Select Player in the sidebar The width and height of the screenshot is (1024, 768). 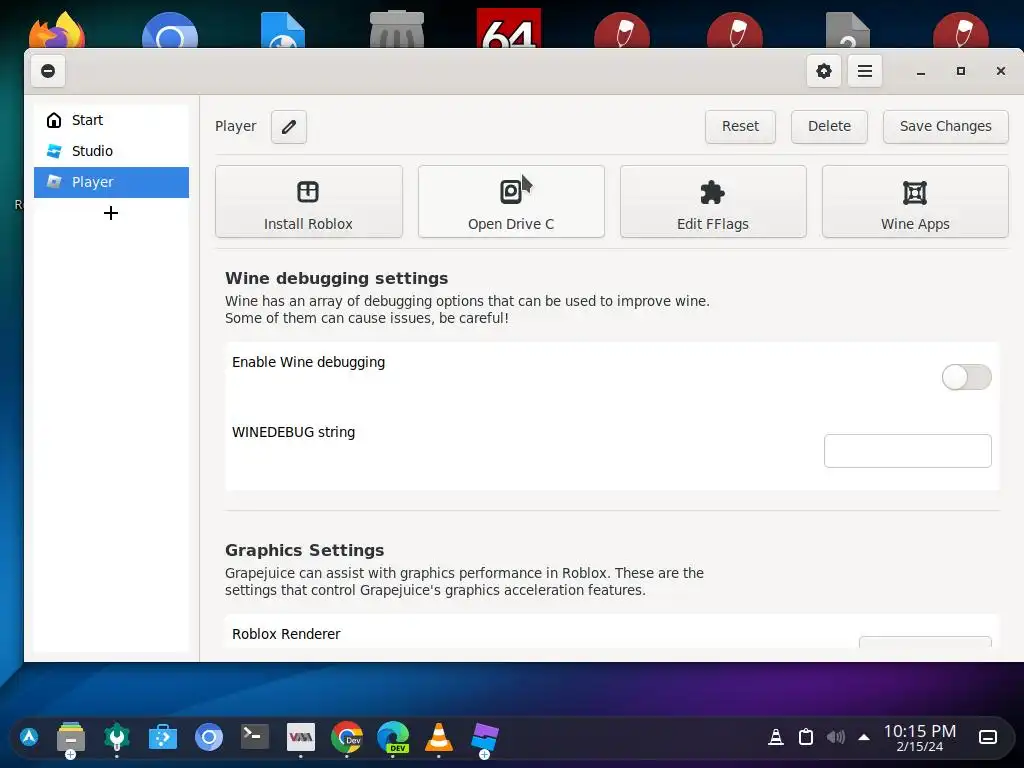111,182
